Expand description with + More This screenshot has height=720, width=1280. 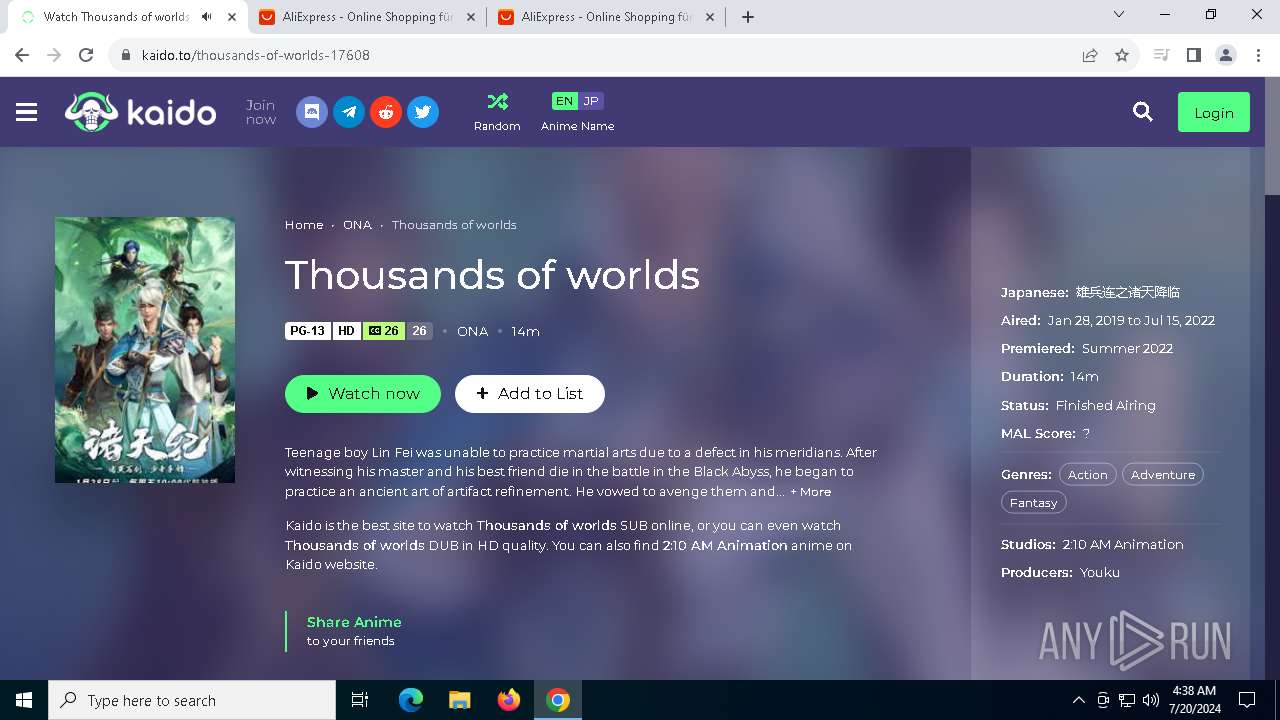click(811, 492)
